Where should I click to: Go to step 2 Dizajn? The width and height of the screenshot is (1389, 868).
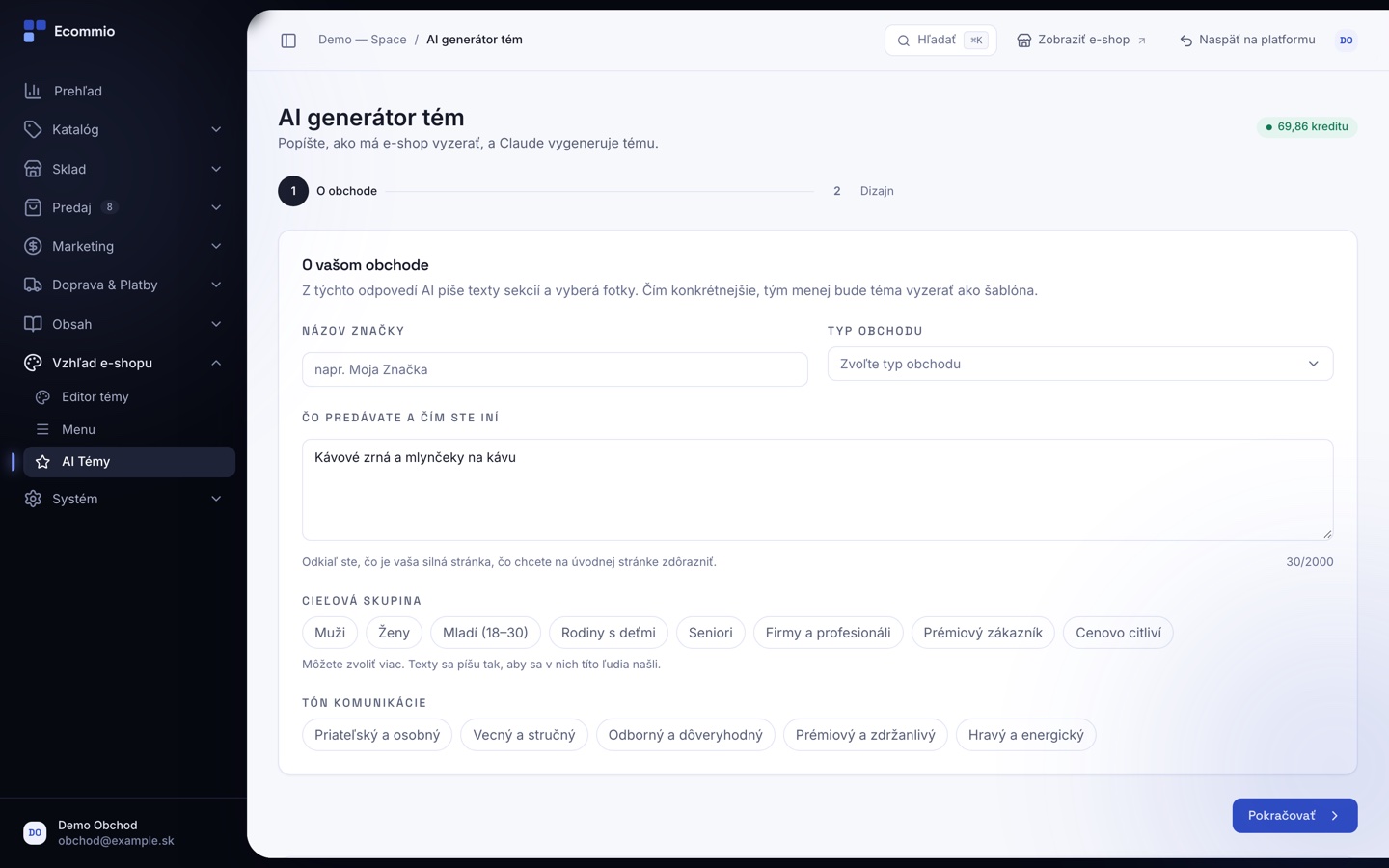(x=863, y=191)
